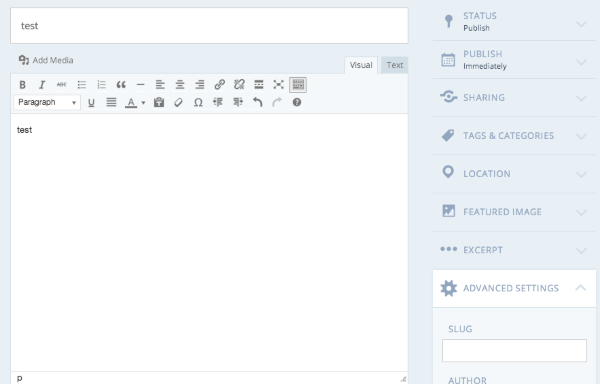Screen dimensions: 600x384
Task: Click the 'p' element path
Action: tap(20, 378)
